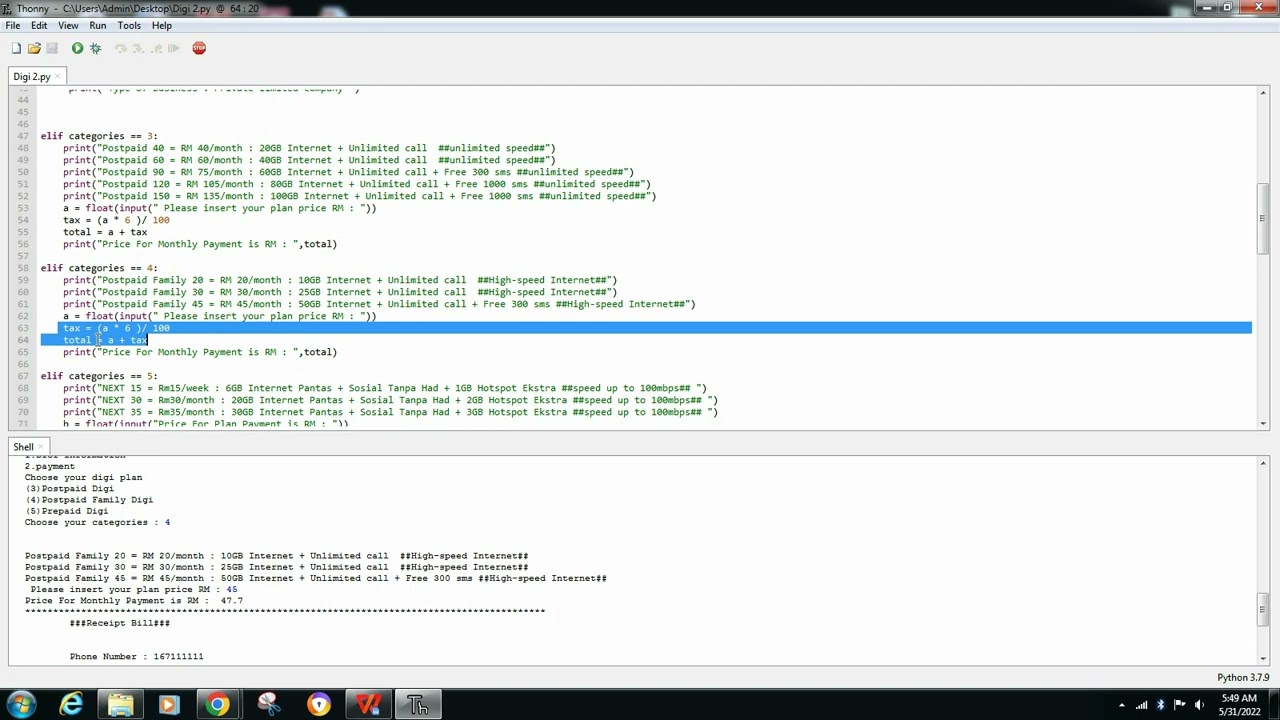Image resolution: width=1280 pixels, height=720 pixels.
Task: Click the Bluetooth tray icon
Action: tap(1160, 705)
